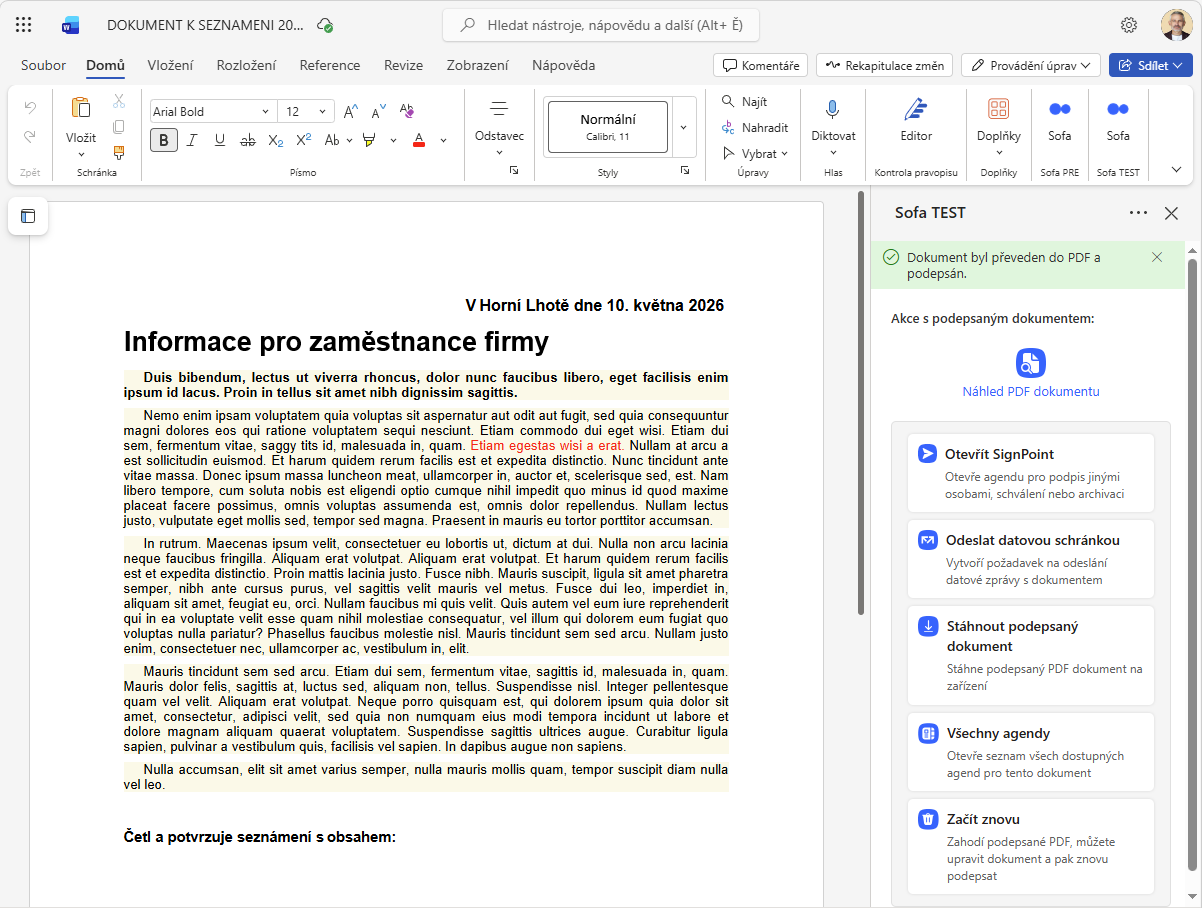Toggle strikethrough formatting
The width and height of the screenshot is (1202, 908).
point(248,140)
